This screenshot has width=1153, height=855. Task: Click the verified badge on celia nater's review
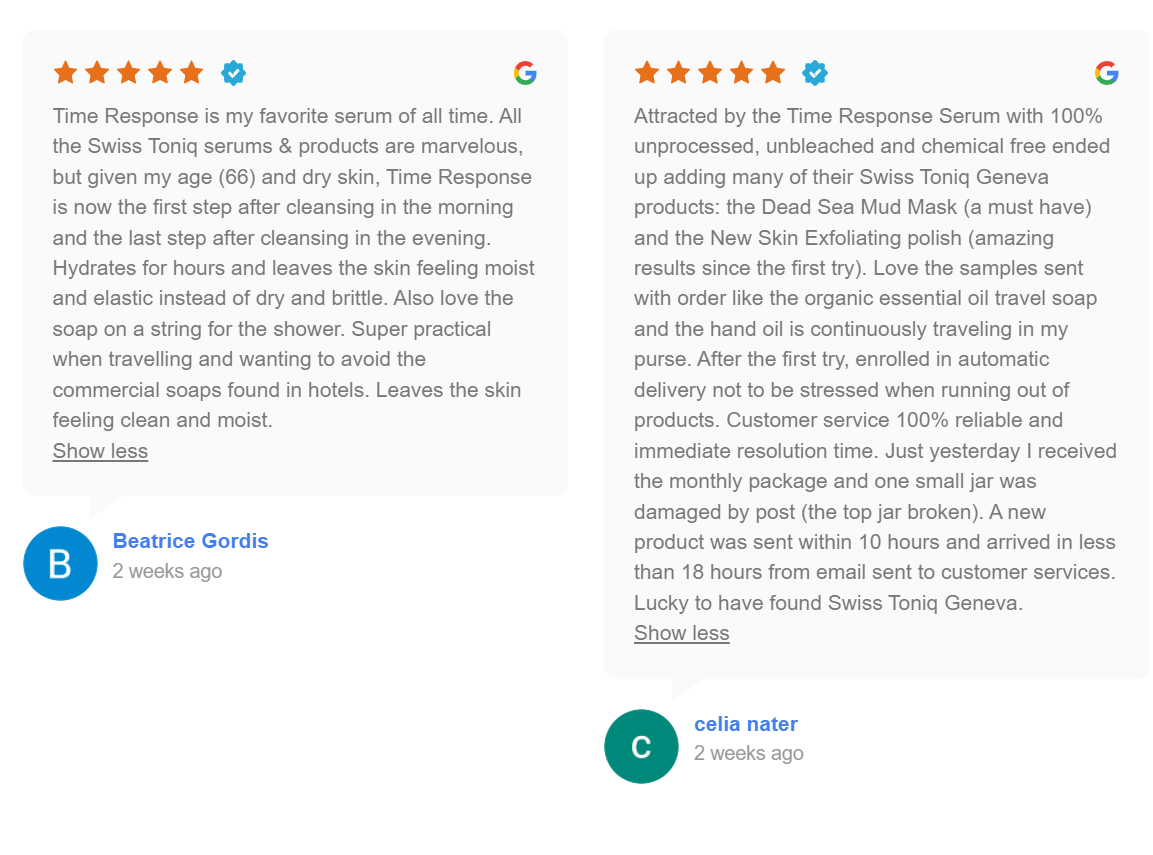pyautogui.click(x=815, y=73)
